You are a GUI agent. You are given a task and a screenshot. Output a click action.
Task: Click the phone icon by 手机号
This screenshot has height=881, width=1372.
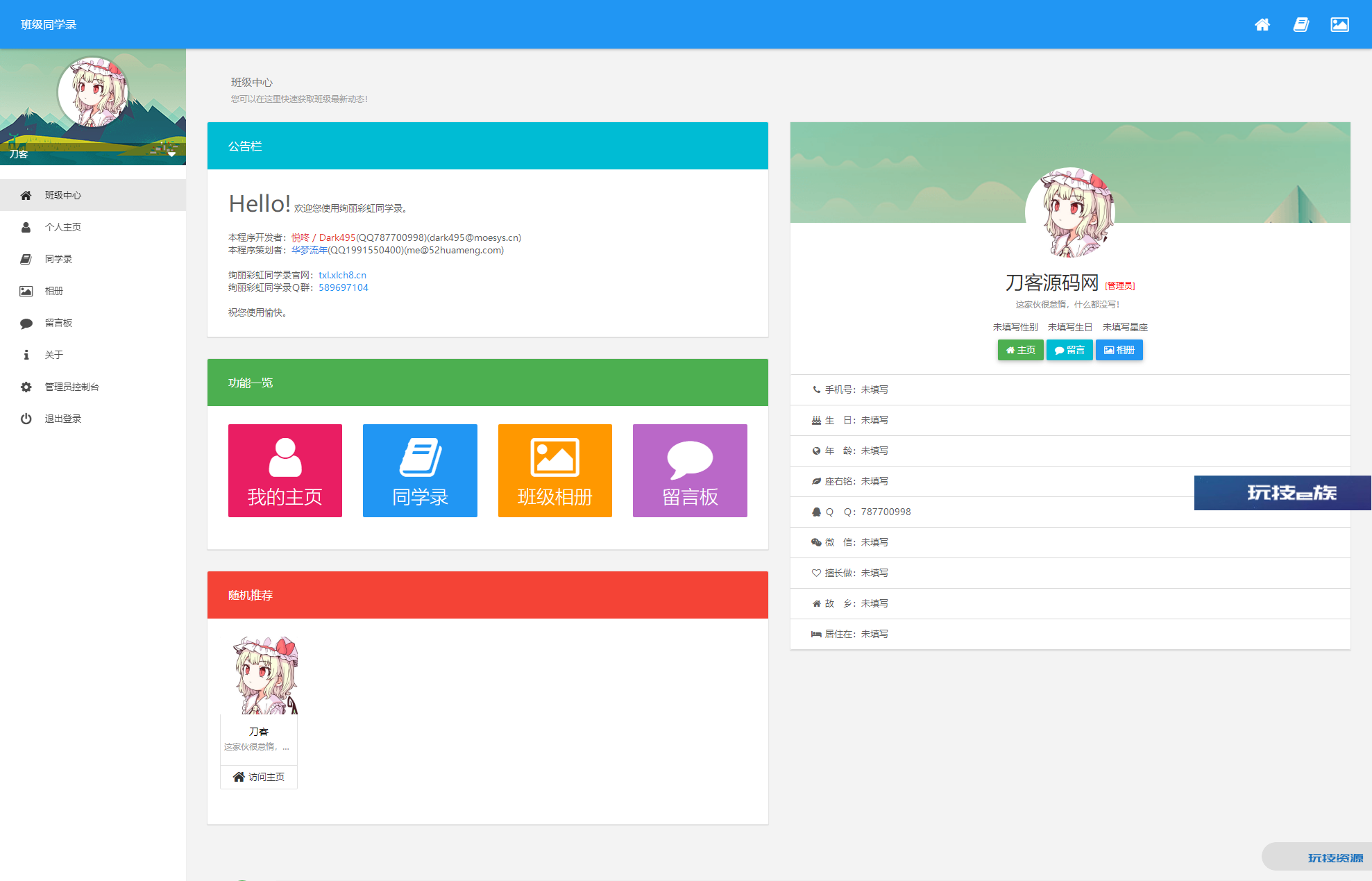[816, 389]
